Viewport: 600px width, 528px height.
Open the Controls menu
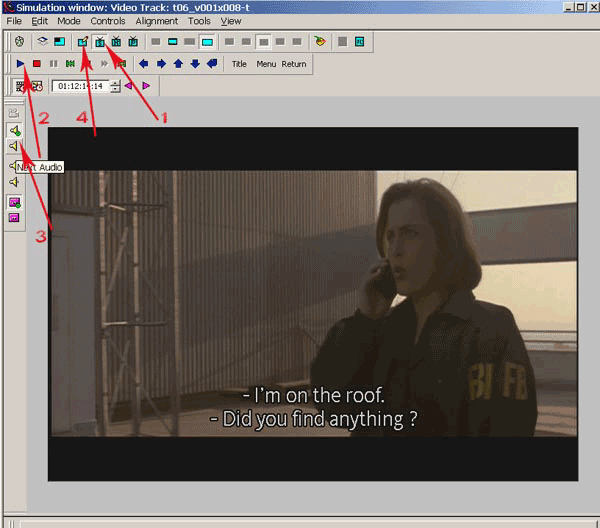(108, 21)
